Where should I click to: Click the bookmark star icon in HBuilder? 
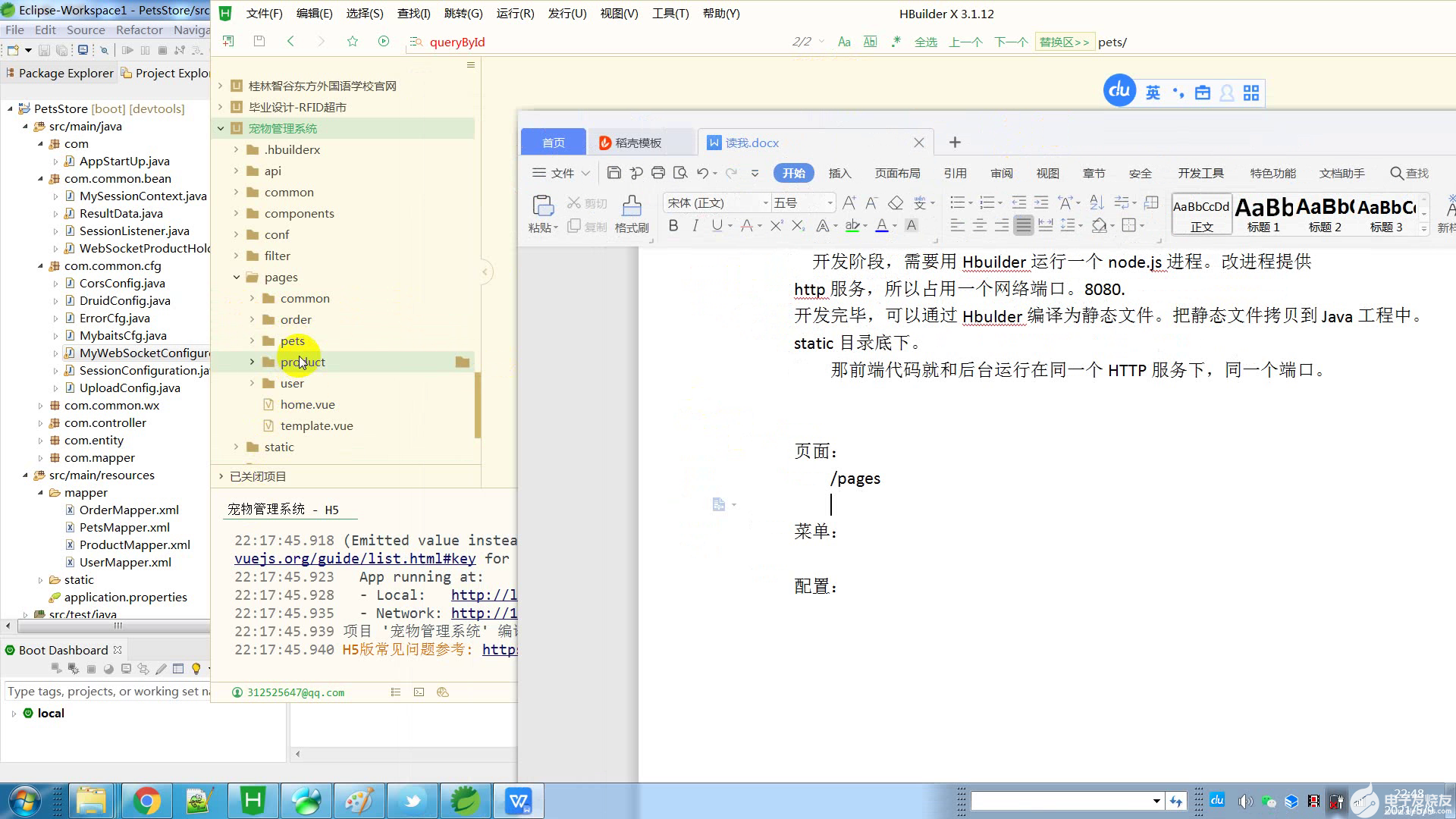353,42
